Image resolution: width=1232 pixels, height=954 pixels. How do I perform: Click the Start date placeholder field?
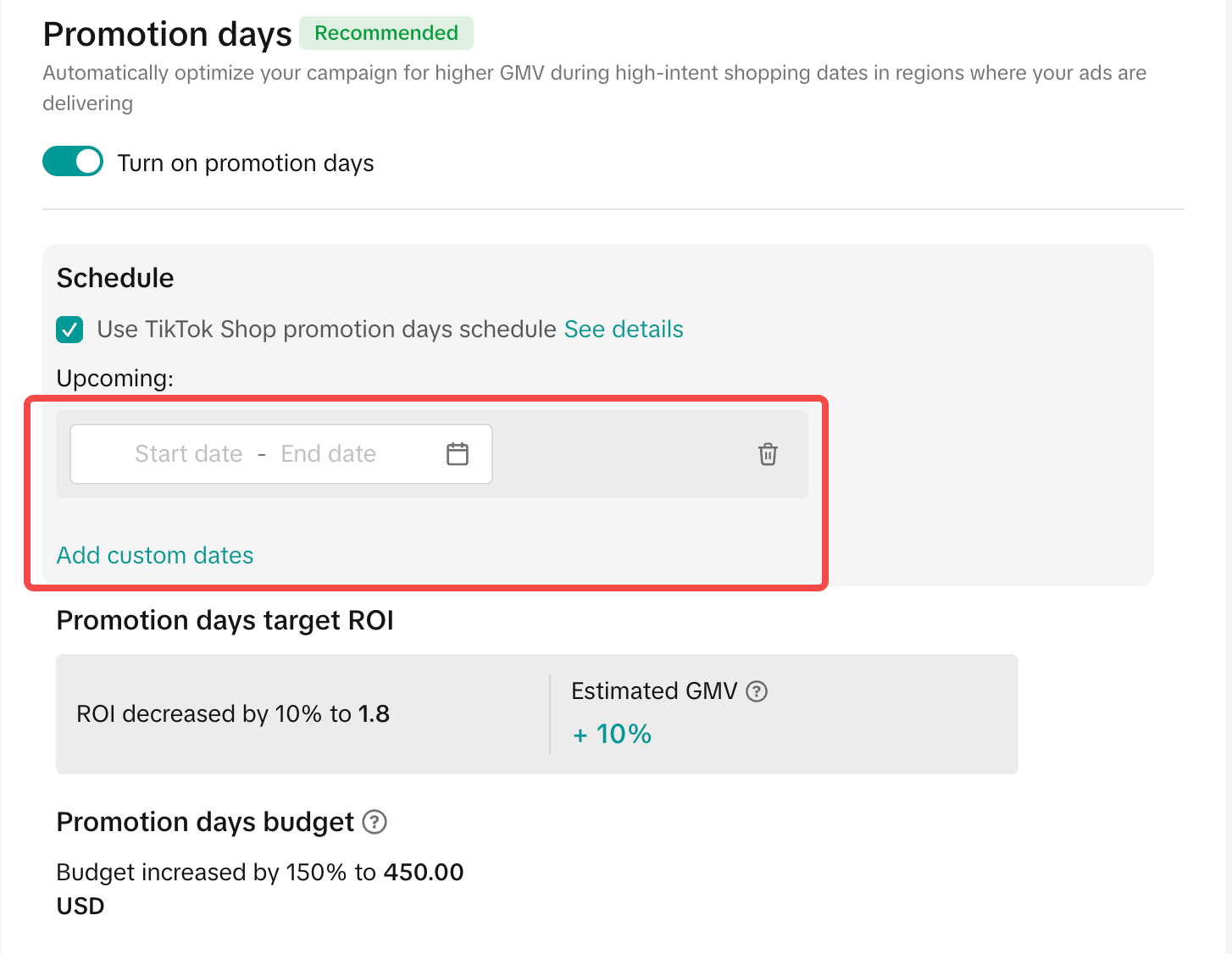click(189, 454)
